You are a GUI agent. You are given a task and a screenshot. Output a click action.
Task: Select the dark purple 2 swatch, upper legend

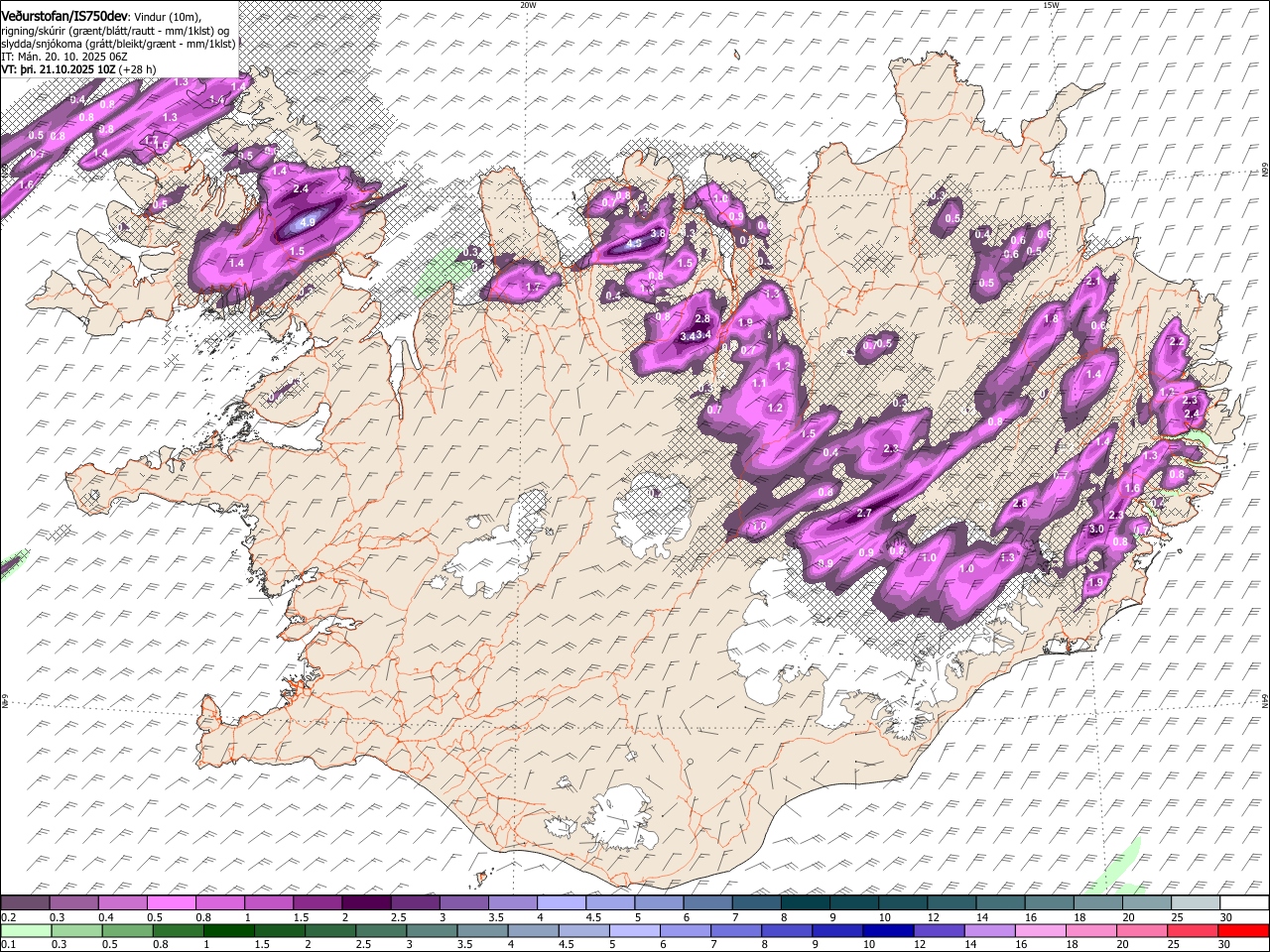coord(366,903)
